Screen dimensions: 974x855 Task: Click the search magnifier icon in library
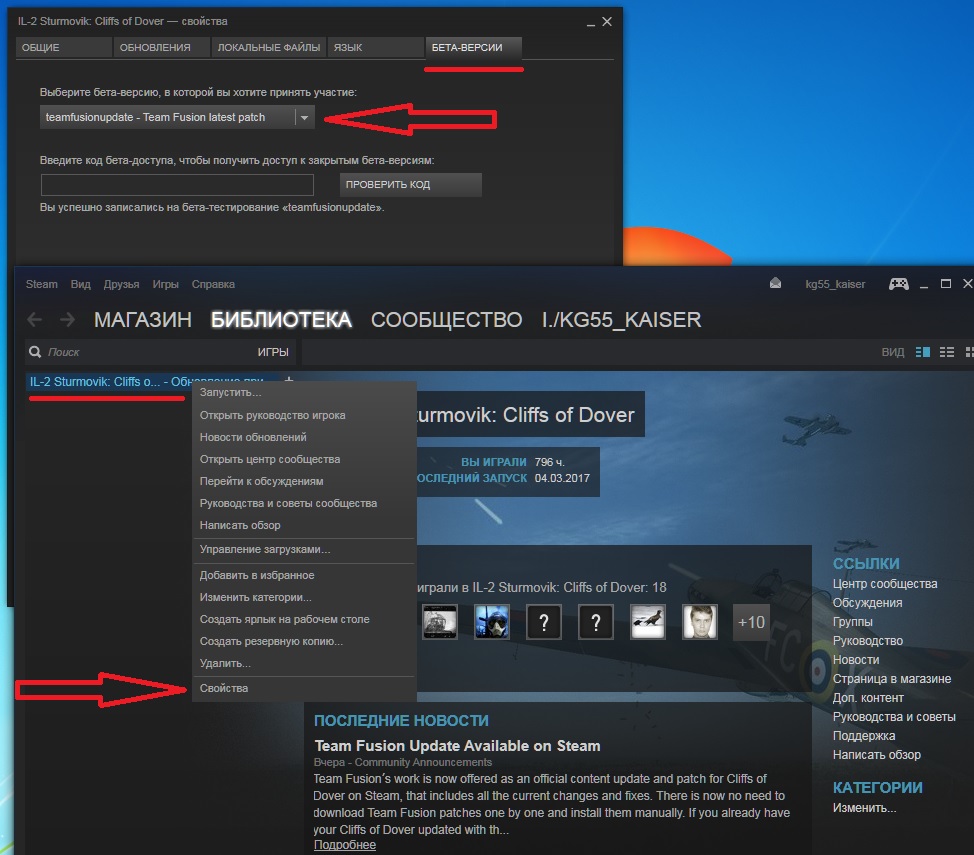tap(35, 352)
